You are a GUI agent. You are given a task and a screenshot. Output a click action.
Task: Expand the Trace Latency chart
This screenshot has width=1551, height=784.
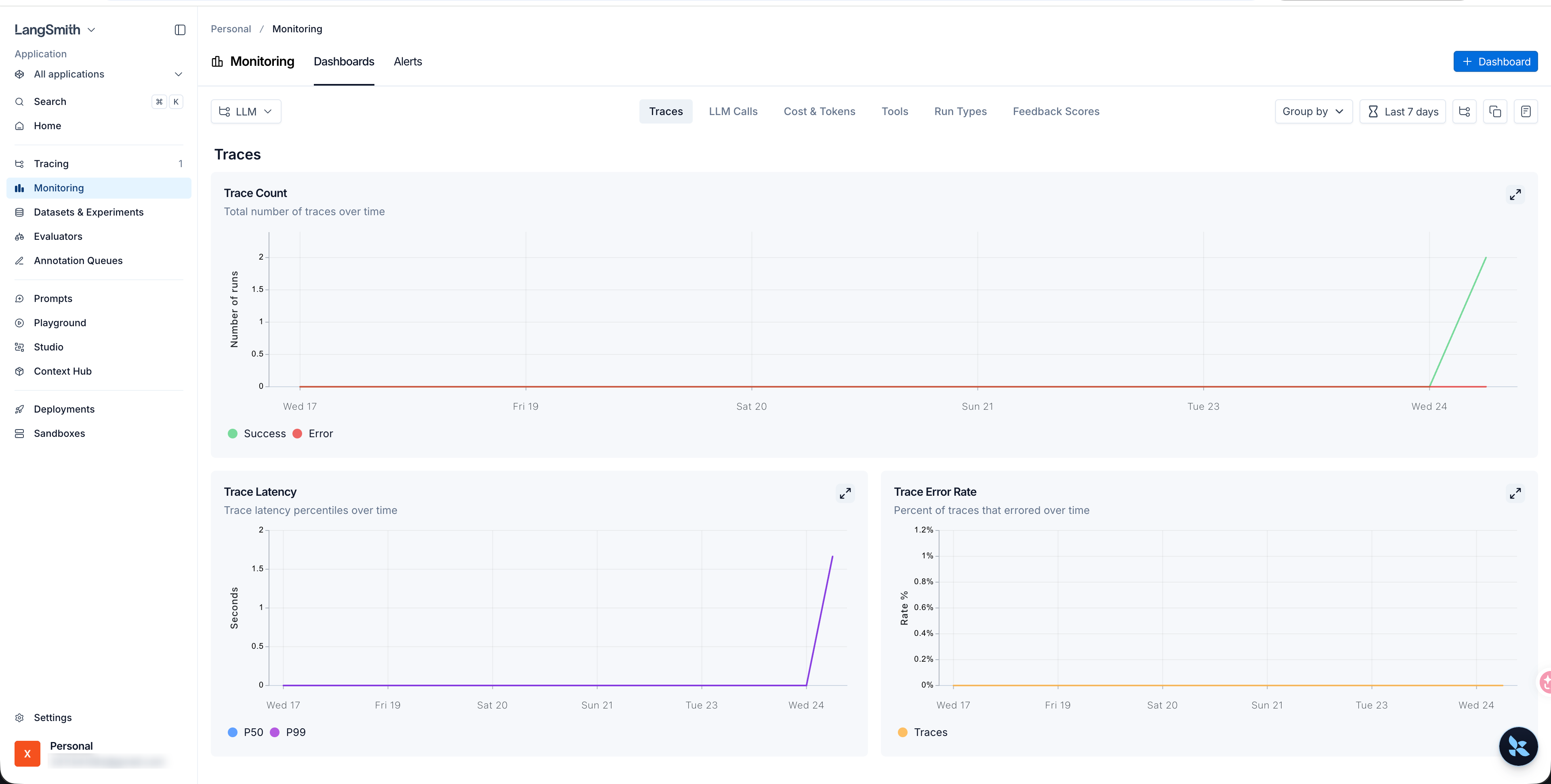click(x=845, y=493)
